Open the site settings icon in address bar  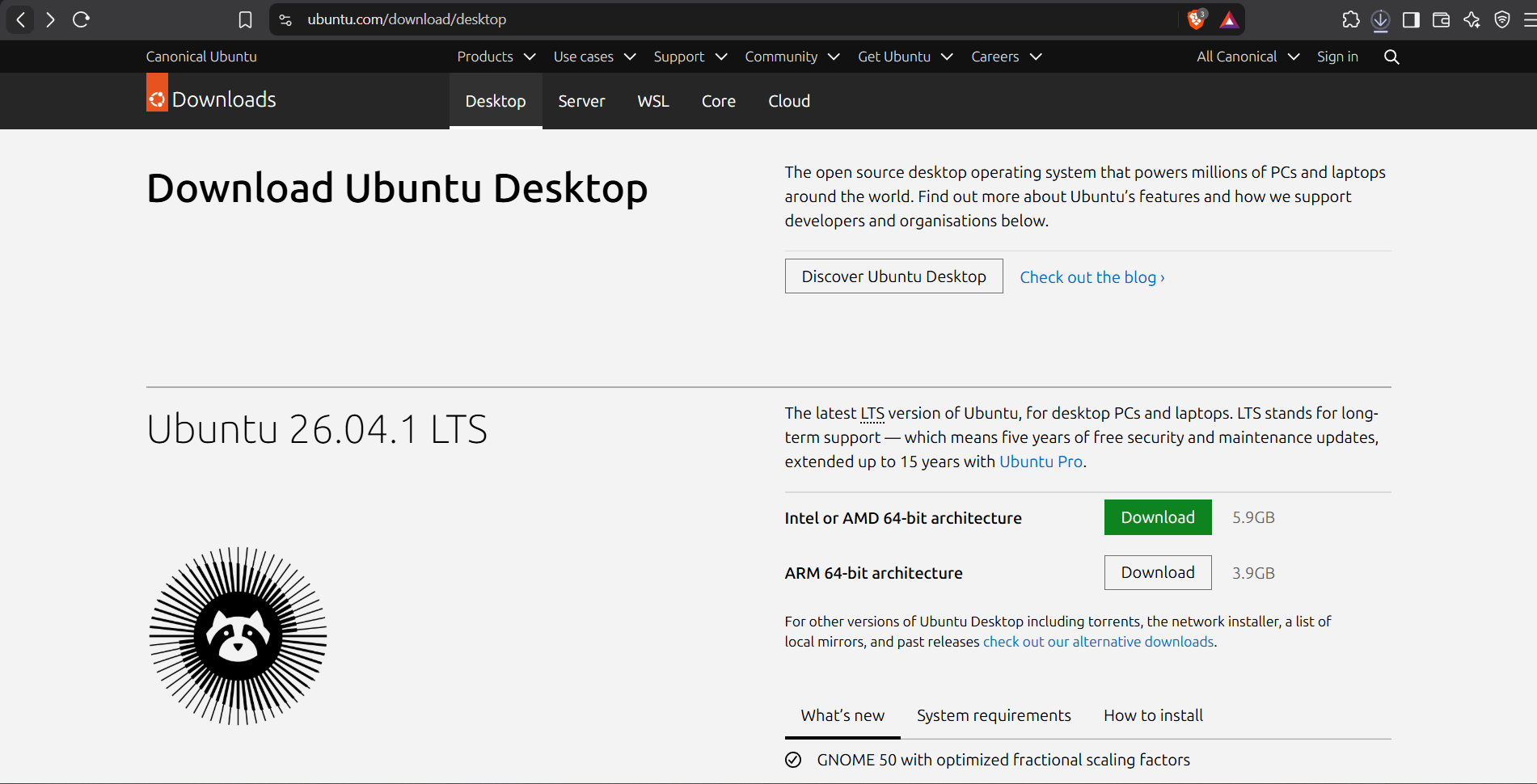coord(285,19)
